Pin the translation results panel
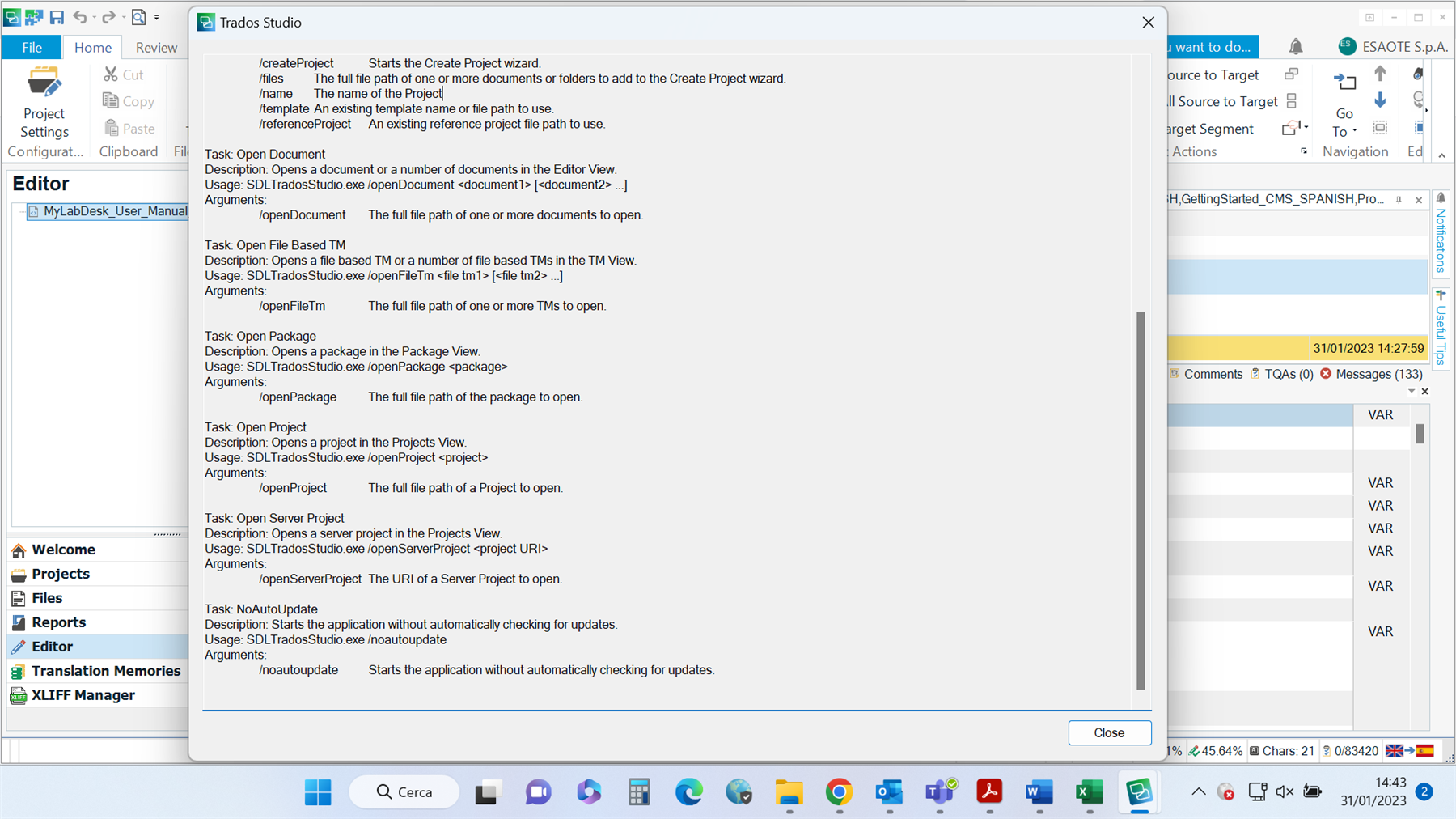 click(x=1399, y=200)
